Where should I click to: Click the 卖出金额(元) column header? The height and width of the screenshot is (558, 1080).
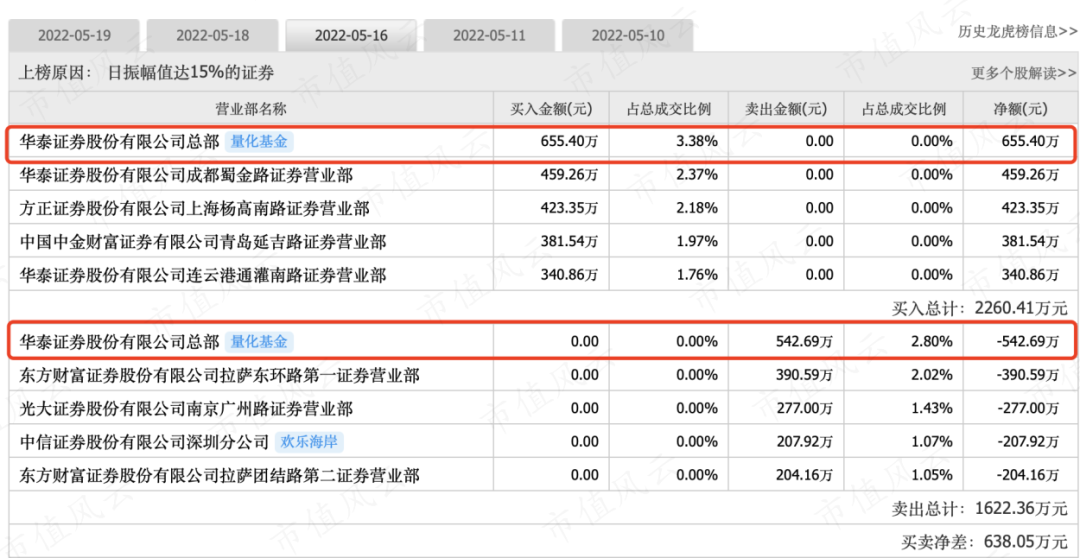pos(786,109)
